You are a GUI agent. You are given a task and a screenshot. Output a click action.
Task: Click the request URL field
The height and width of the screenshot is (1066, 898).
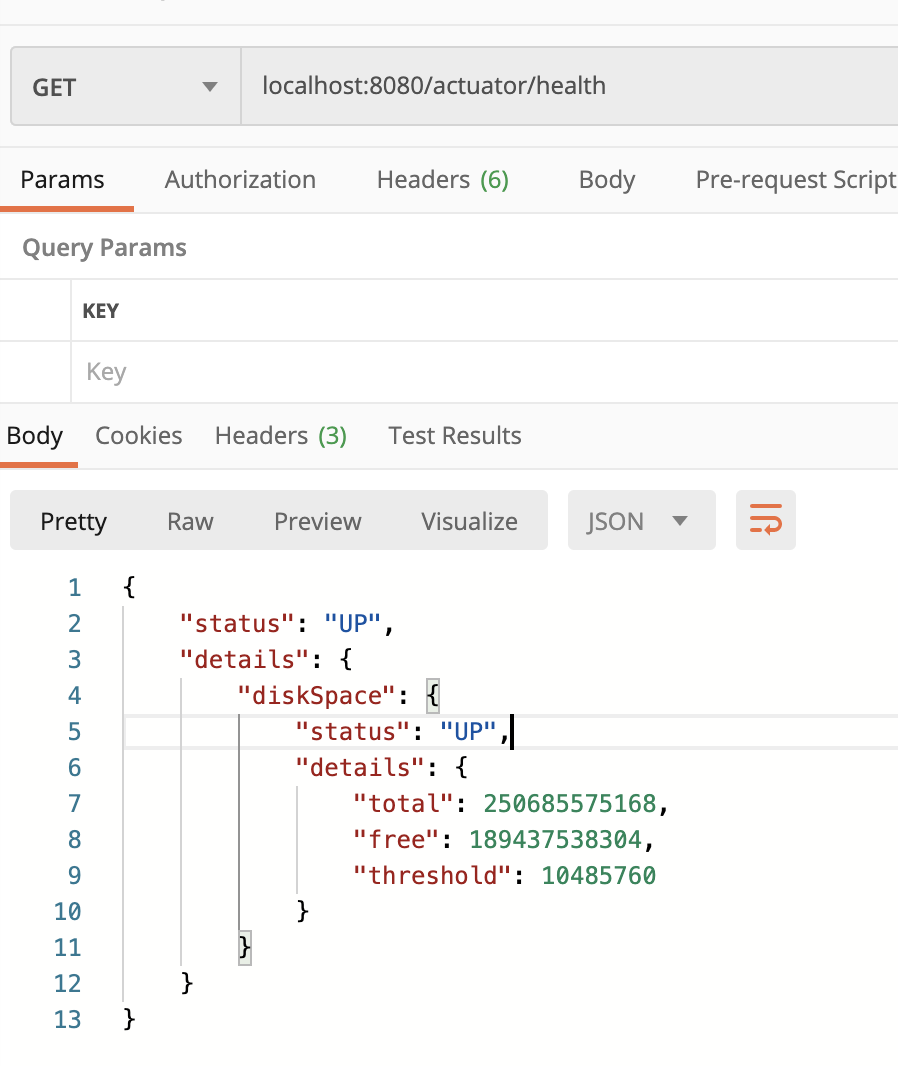click(x=570, y=86)
